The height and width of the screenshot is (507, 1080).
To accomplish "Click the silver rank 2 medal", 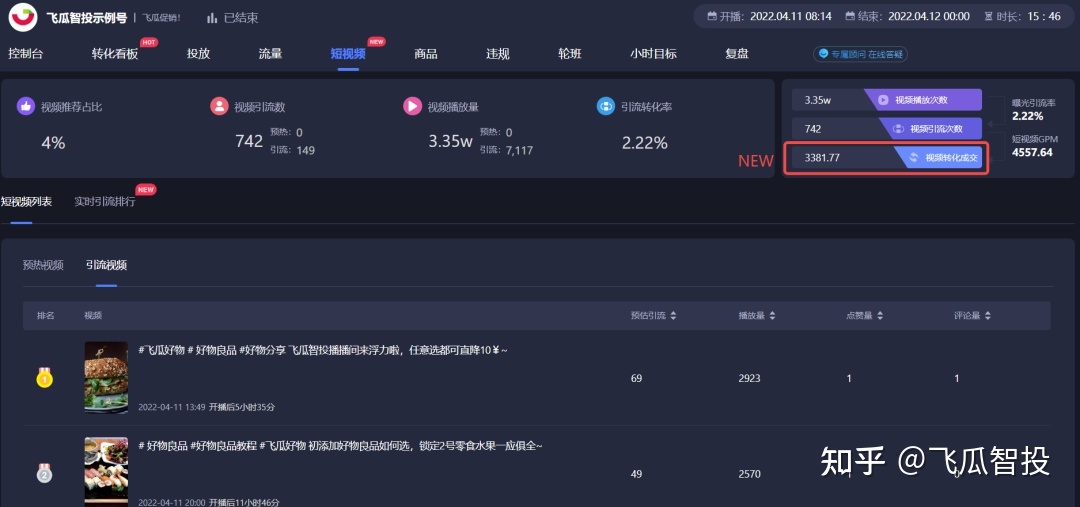I will coord(44,474).
